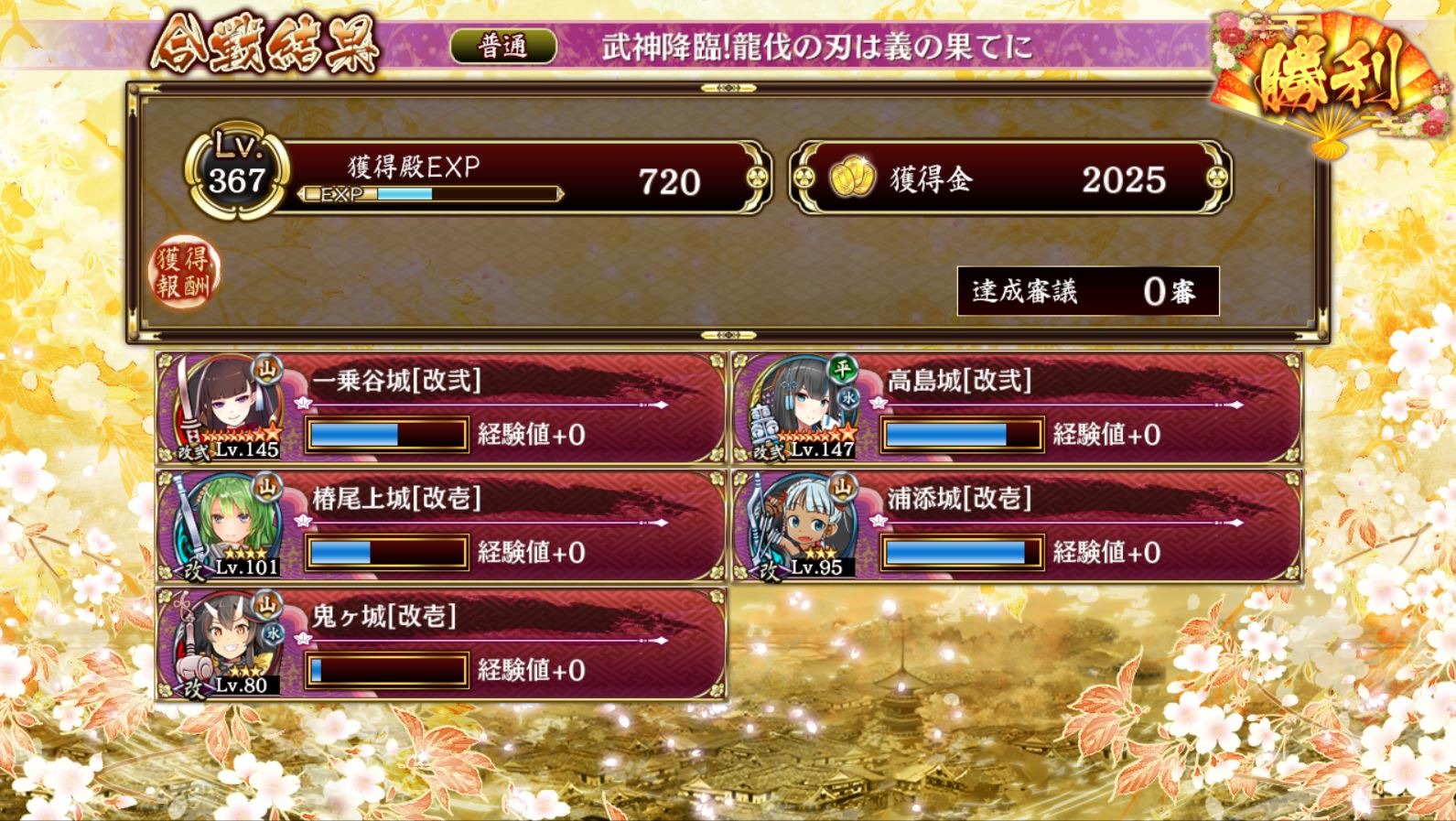This screenshot has width=1456, height=821.
Task: Select 一乗谷城[改弐] character portrait
Action: coord(226,407)
